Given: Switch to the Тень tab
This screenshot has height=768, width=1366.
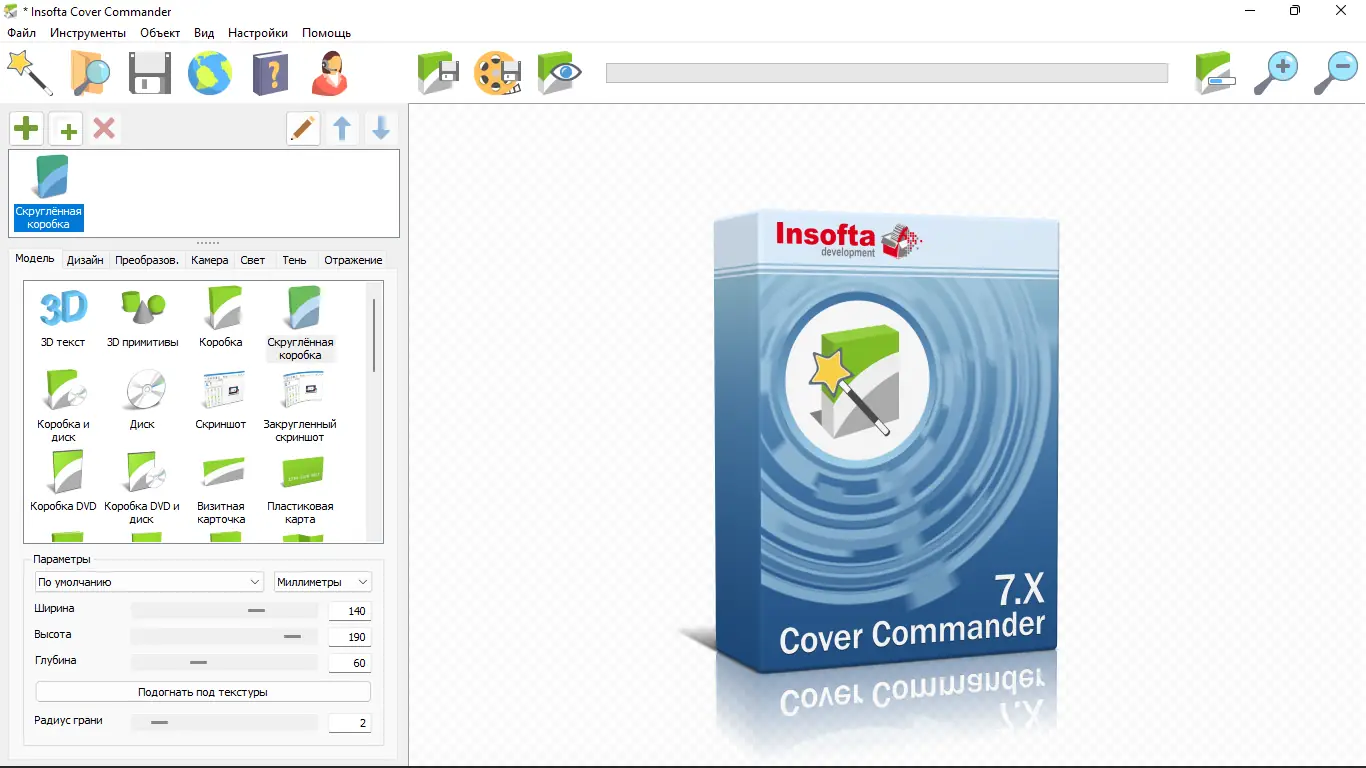Looking at the screenshot, I should [294, 260].
